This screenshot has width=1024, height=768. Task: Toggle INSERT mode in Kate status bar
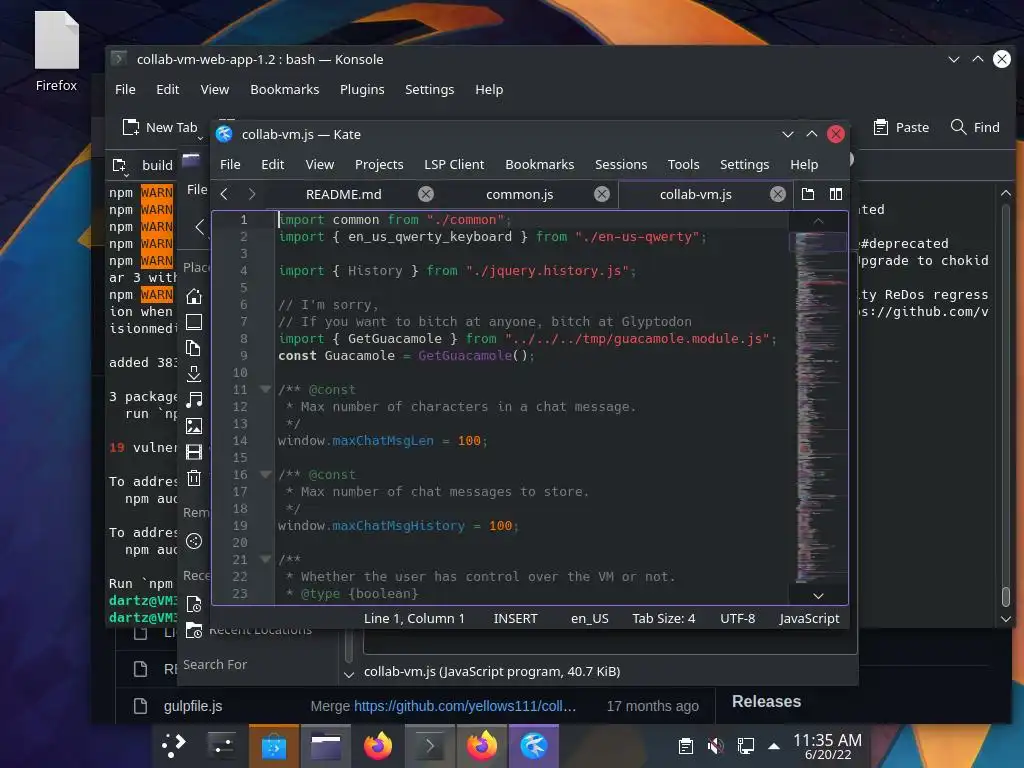515,618
